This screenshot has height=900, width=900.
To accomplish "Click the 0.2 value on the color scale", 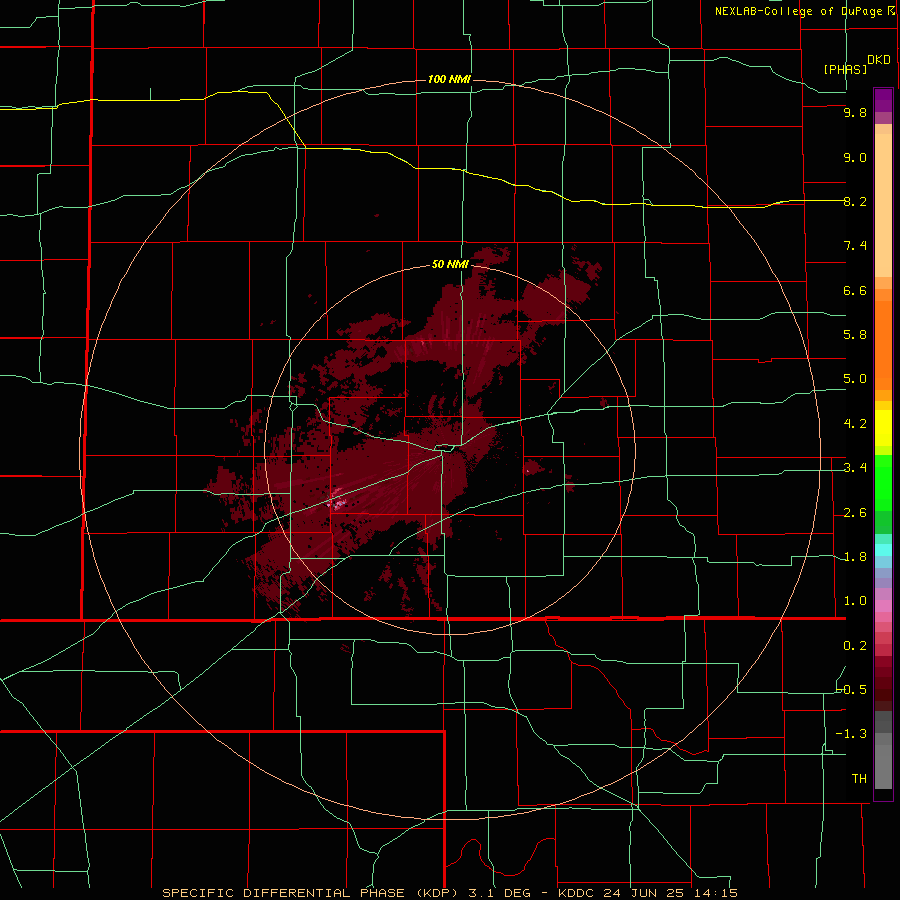I will pyautogui.click(x=855, y=645).
